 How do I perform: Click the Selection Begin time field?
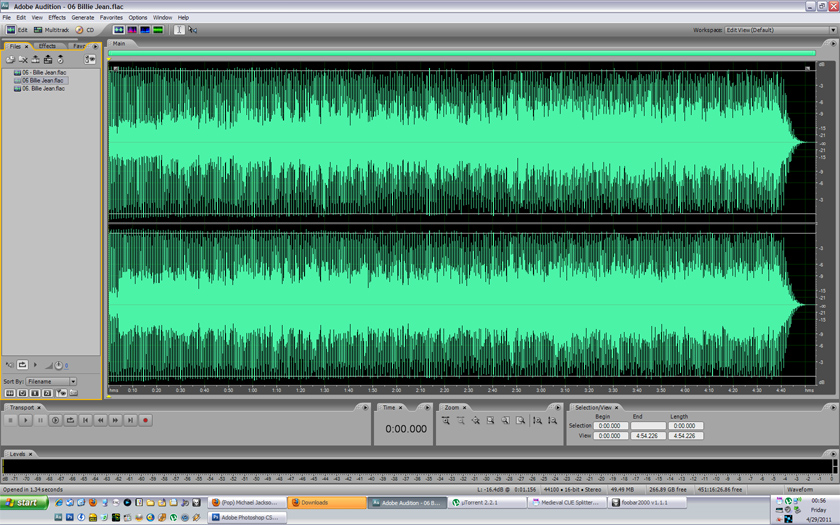point(611,426)
